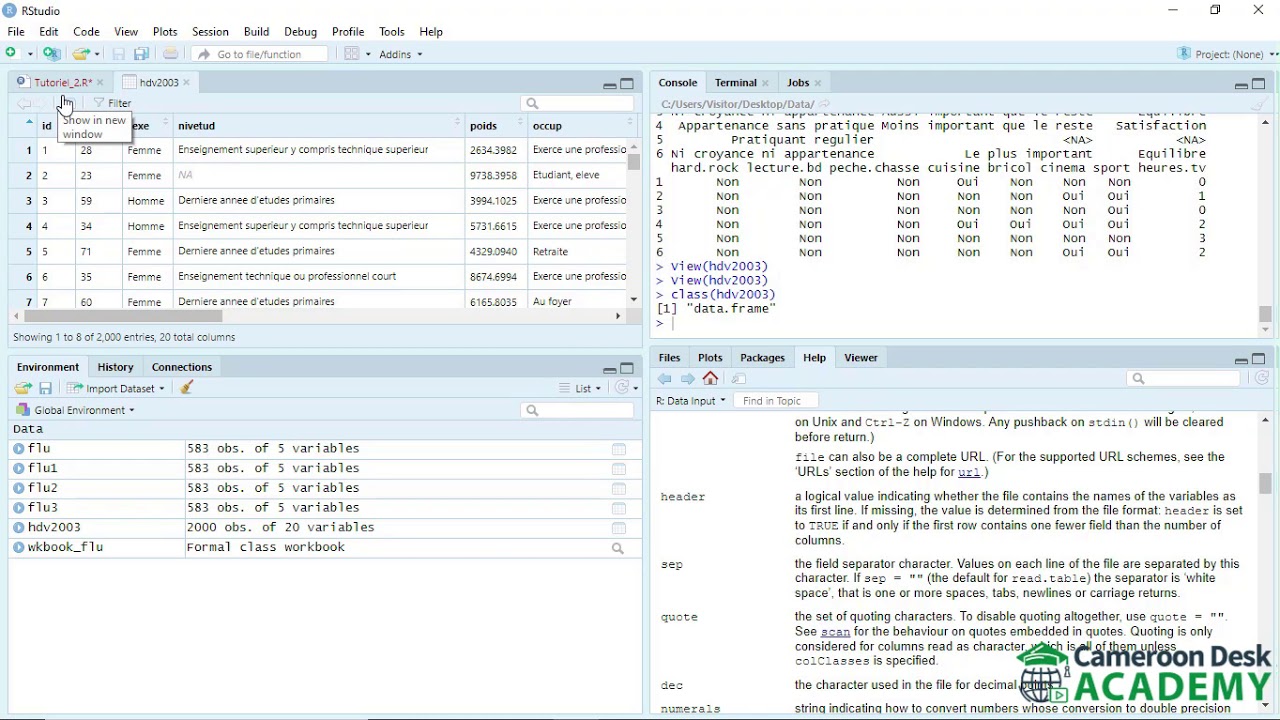
Task: Expand the hdv2003 data frame entry
Action: pos(19,528)
